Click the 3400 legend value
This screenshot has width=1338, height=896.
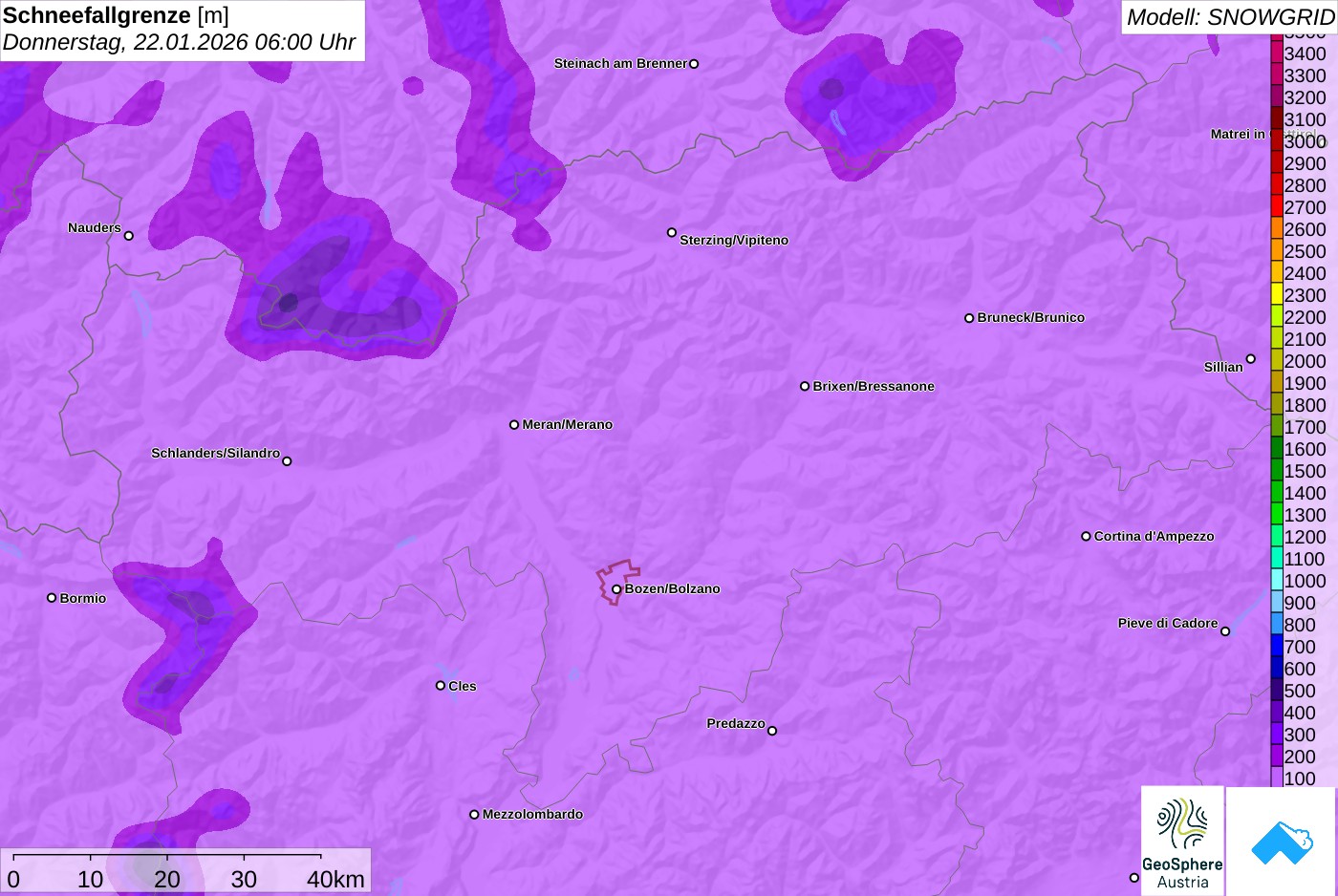[x=1305, y=53]
